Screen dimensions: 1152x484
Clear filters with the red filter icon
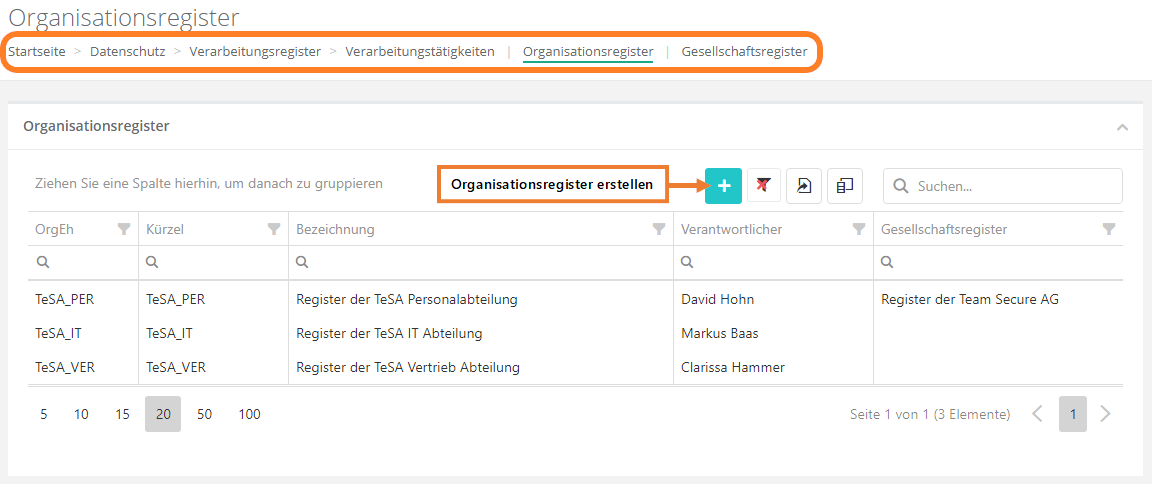click(x=764, y=186)
